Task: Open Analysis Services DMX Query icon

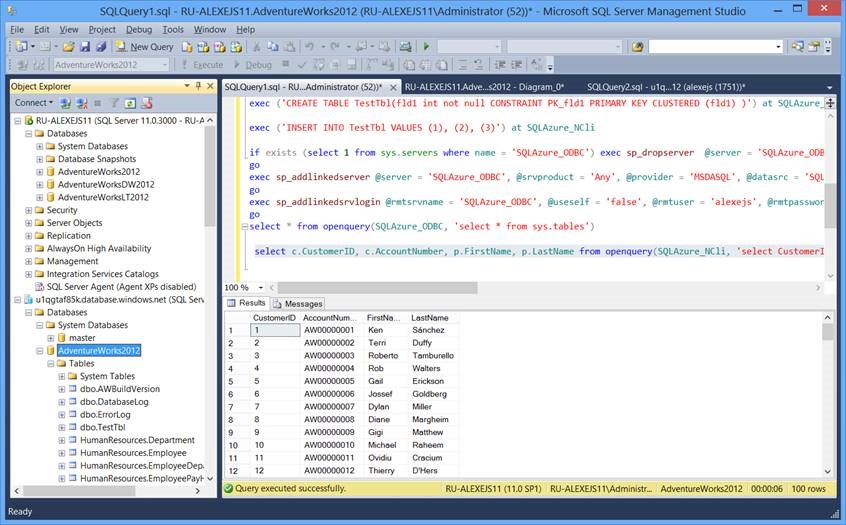Action: pyautogui.click(x=220, y=47)
